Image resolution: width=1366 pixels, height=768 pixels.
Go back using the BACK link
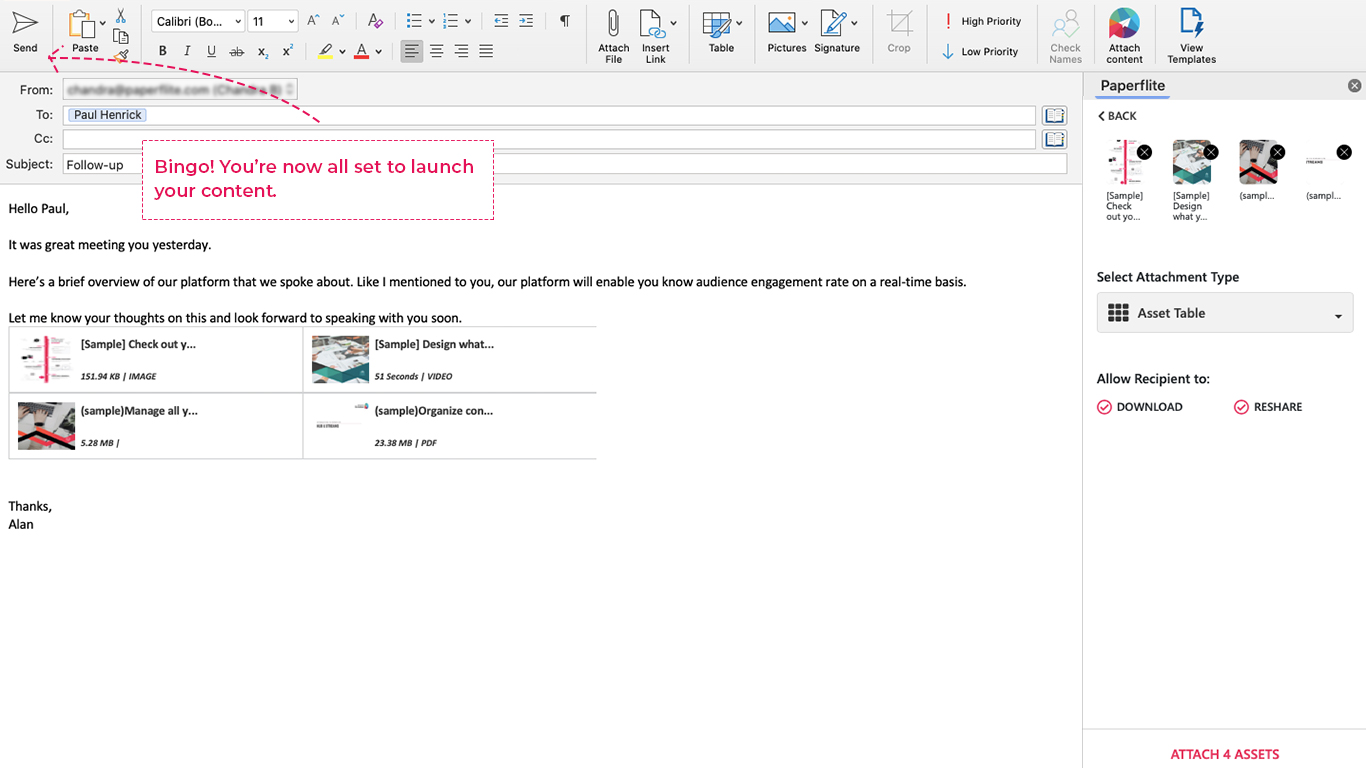pos(1117,116)
